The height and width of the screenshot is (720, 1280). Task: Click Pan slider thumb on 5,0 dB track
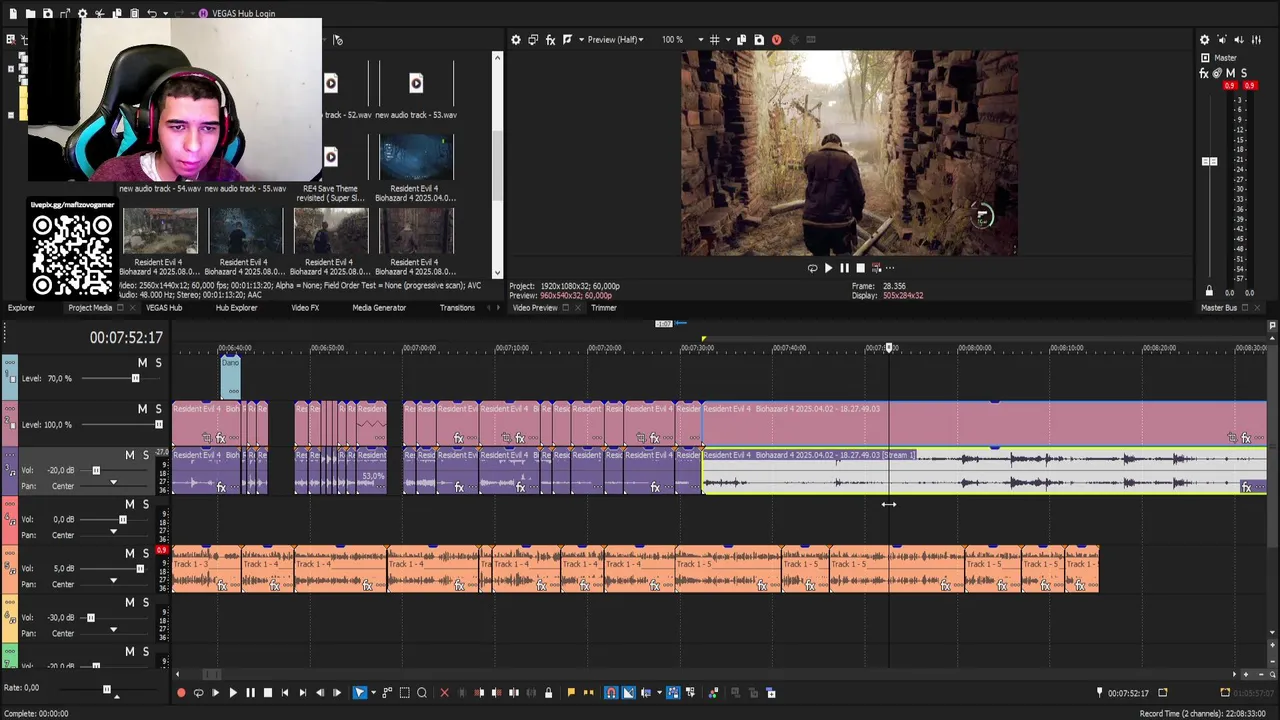[113, 581]
